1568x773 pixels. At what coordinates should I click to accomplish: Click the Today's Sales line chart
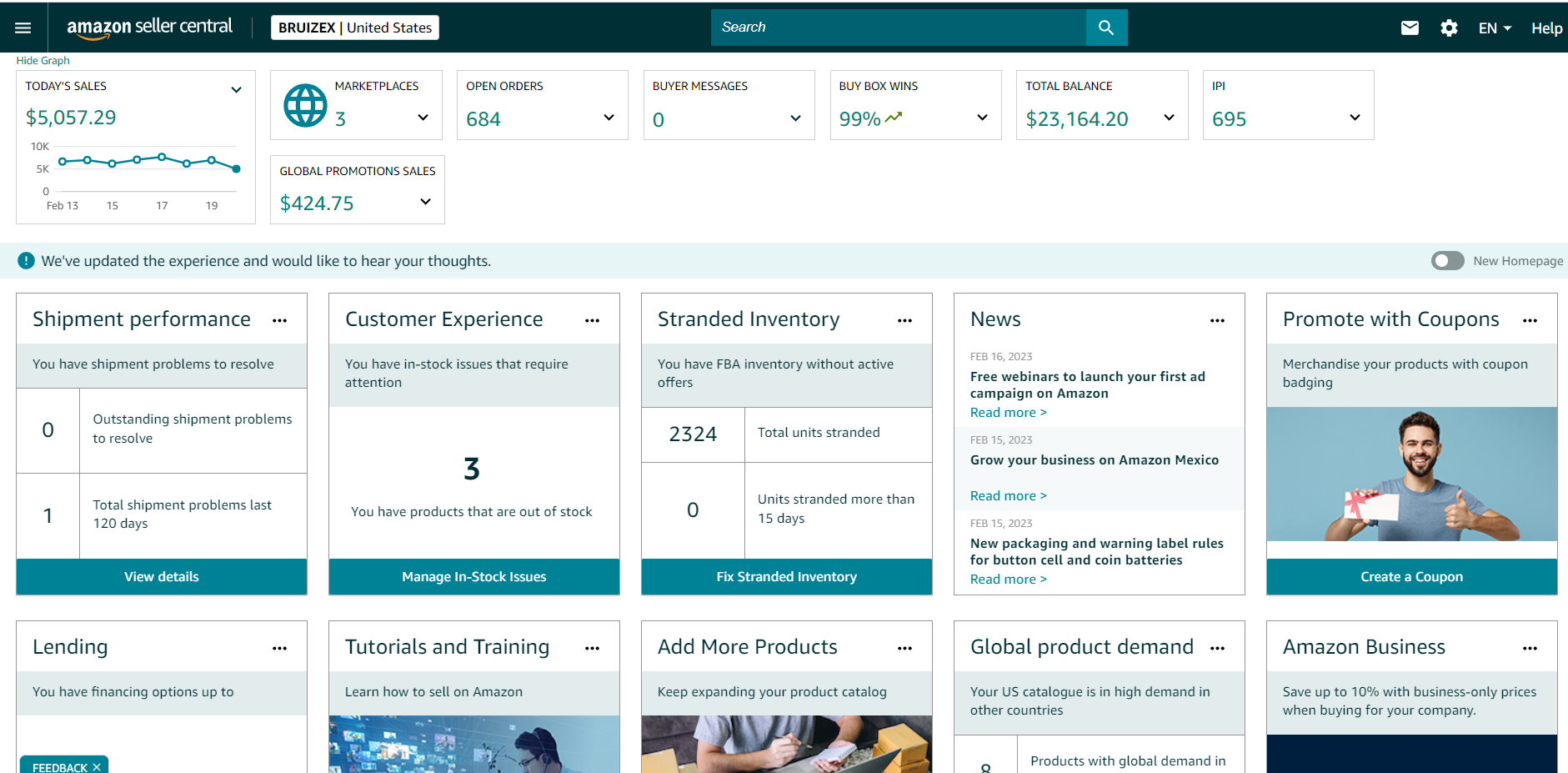coord(138,177)
